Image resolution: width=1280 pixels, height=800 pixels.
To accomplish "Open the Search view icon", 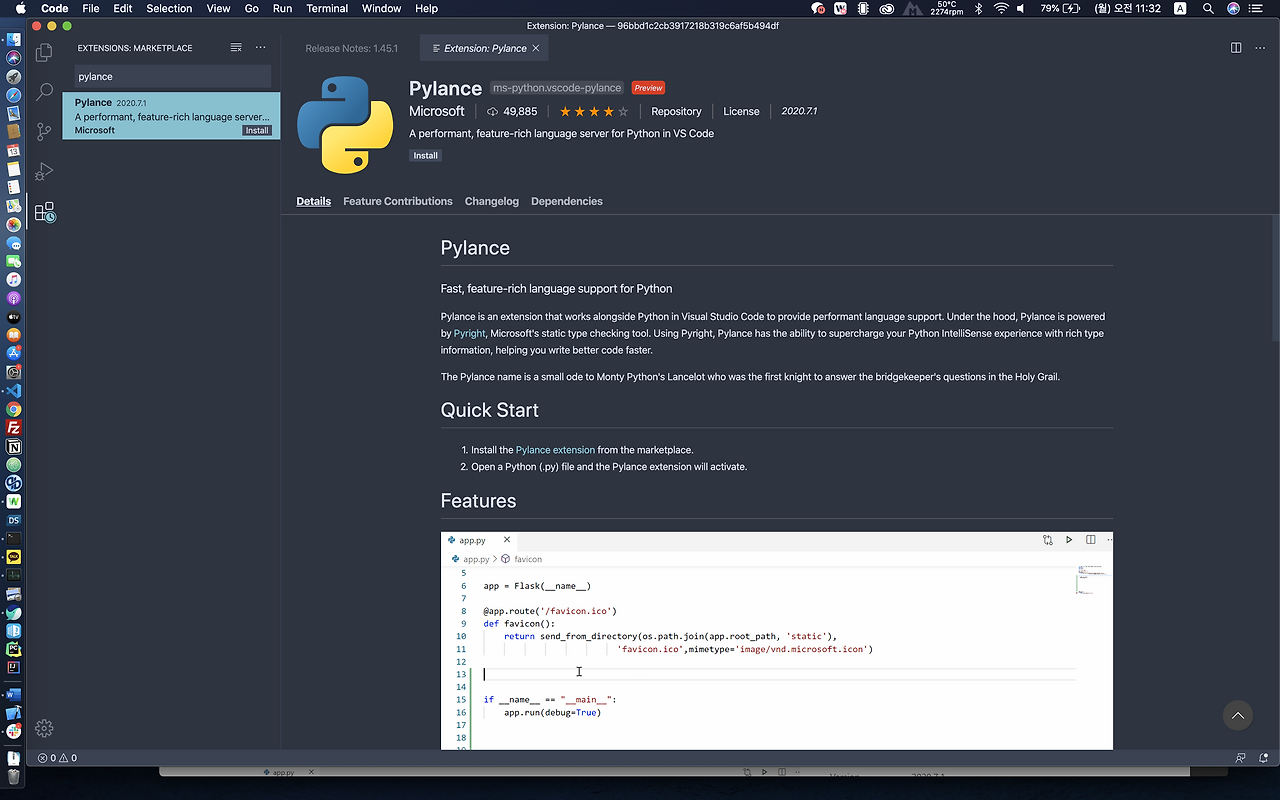I will tap(44, 90).
